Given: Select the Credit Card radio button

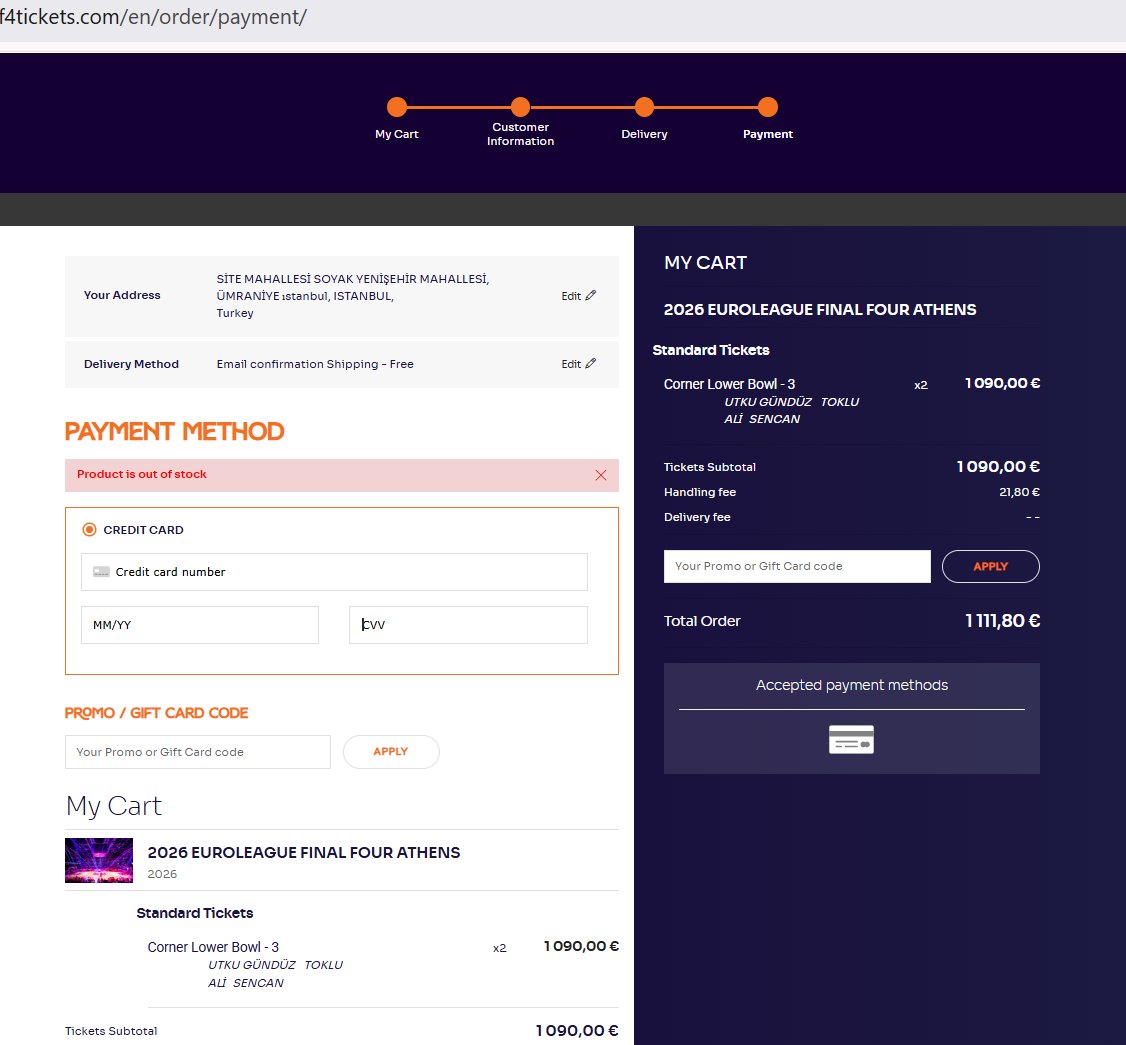Looking at the screenshot, I should (x=89, y=530).
